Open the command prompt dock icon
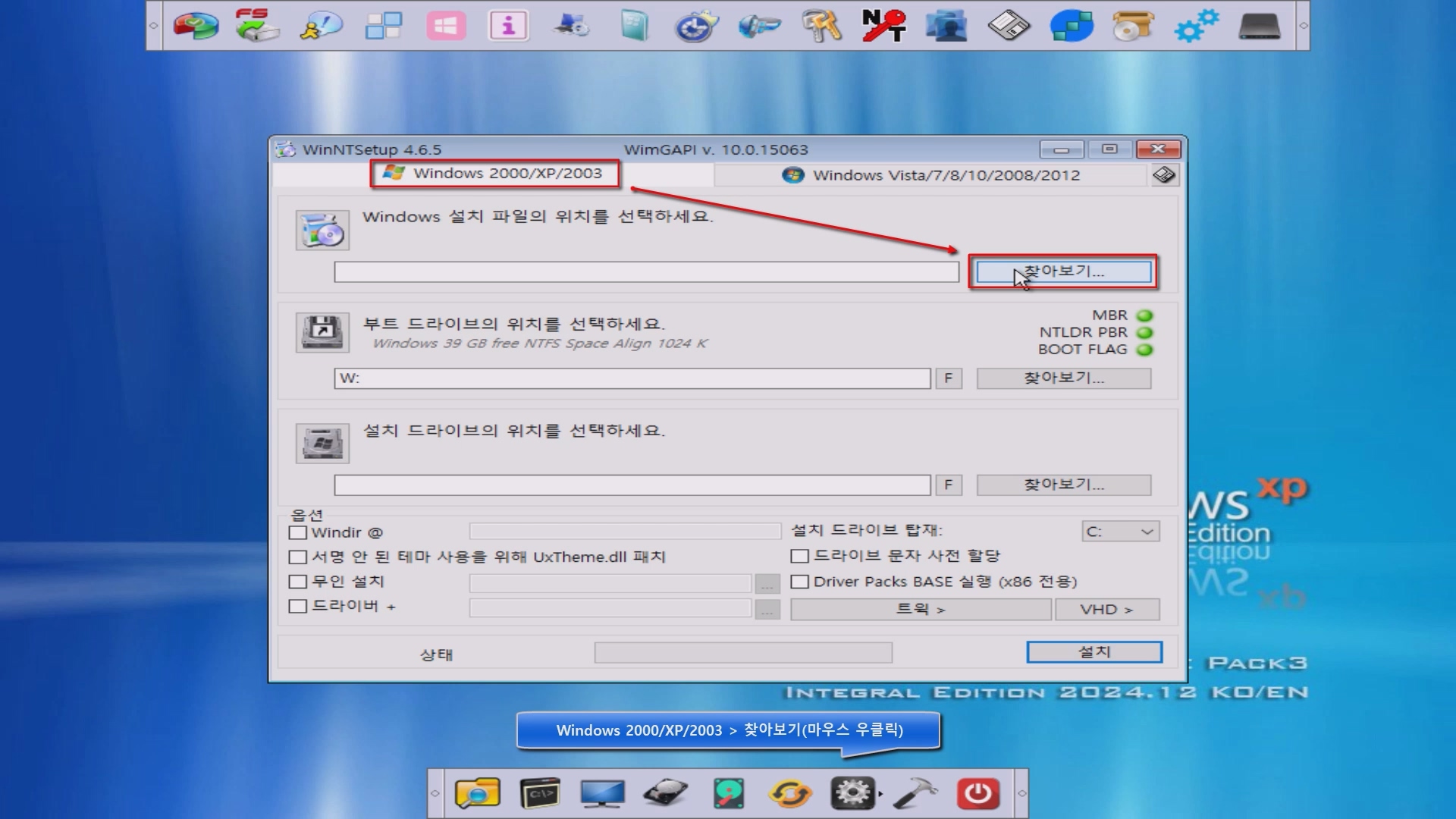Viewport: 1456px width, 819px height. pyautogui.click(x=540, y=793)
